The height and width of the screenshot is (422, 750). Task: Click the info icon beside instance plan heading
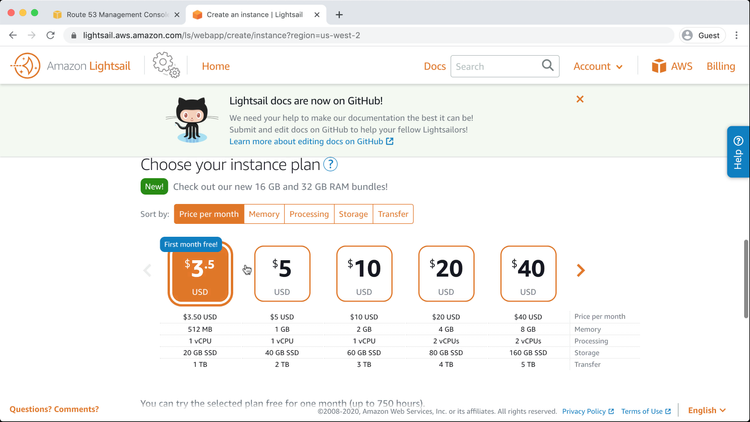coord(330,165)
